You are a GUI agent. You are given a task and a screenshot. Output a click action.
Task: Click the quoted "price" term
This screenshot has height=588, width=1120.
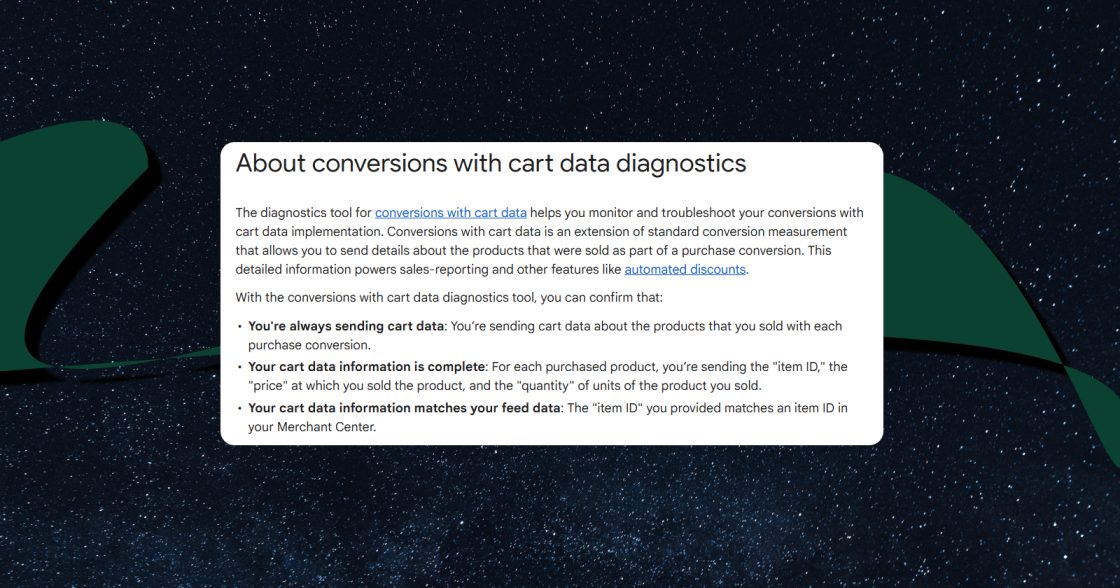(x=268, y=386)
